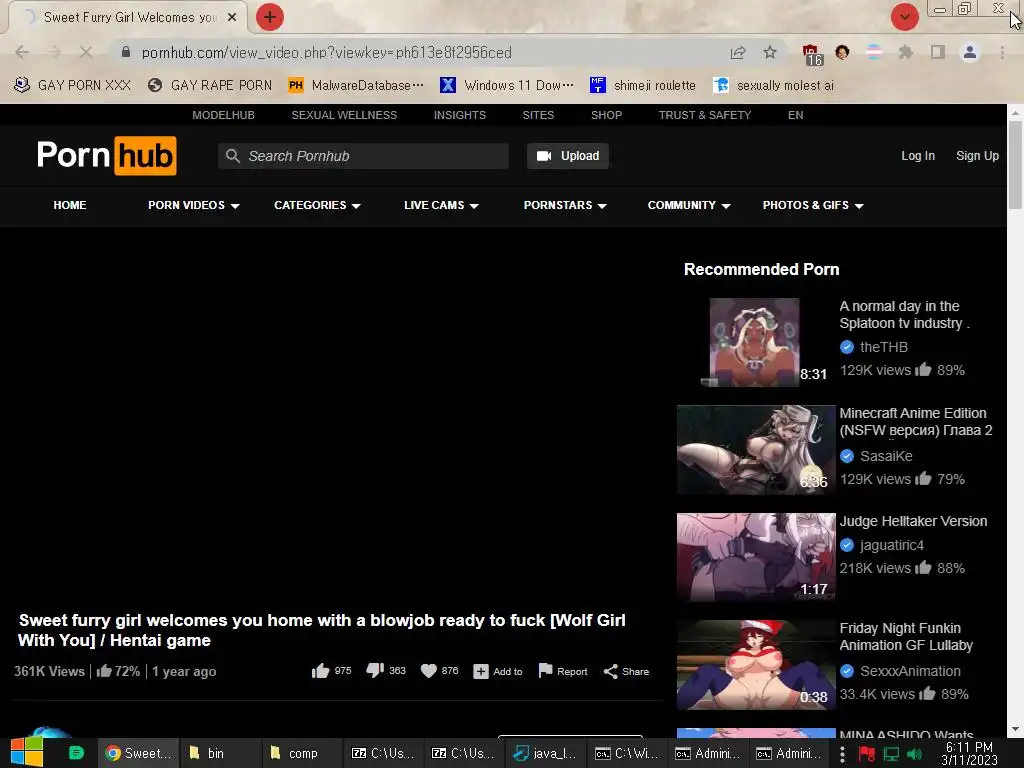
Task: Switch to the bin folder in taskbar
Action: 219,753
